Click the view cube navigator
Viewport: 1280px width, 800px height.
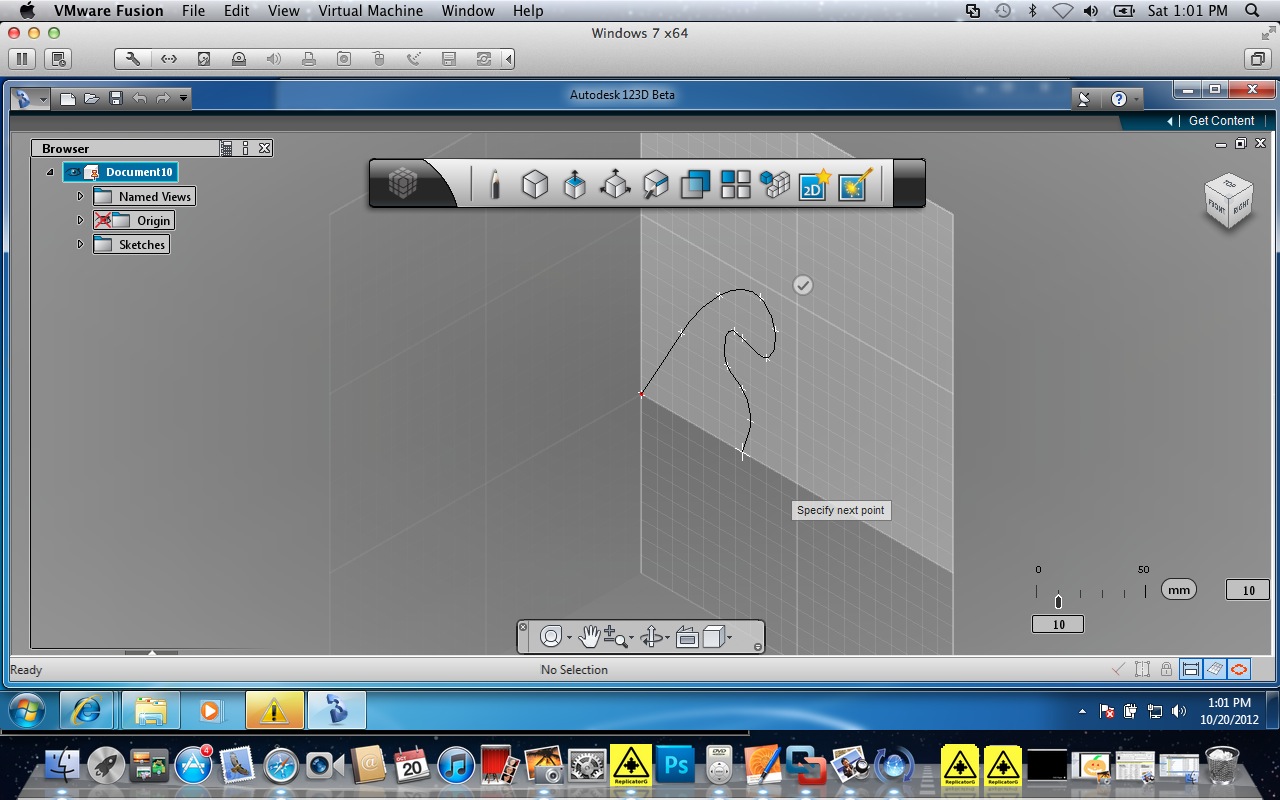coord(1229,202)
